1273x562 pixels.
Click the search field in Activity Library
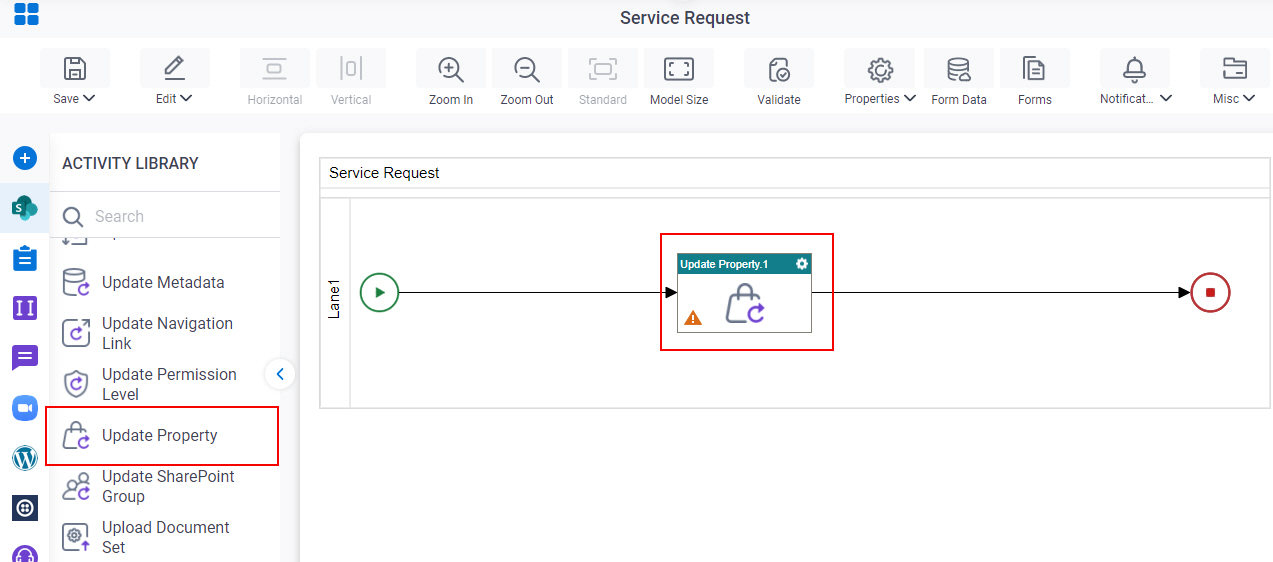tap(165, 216)
